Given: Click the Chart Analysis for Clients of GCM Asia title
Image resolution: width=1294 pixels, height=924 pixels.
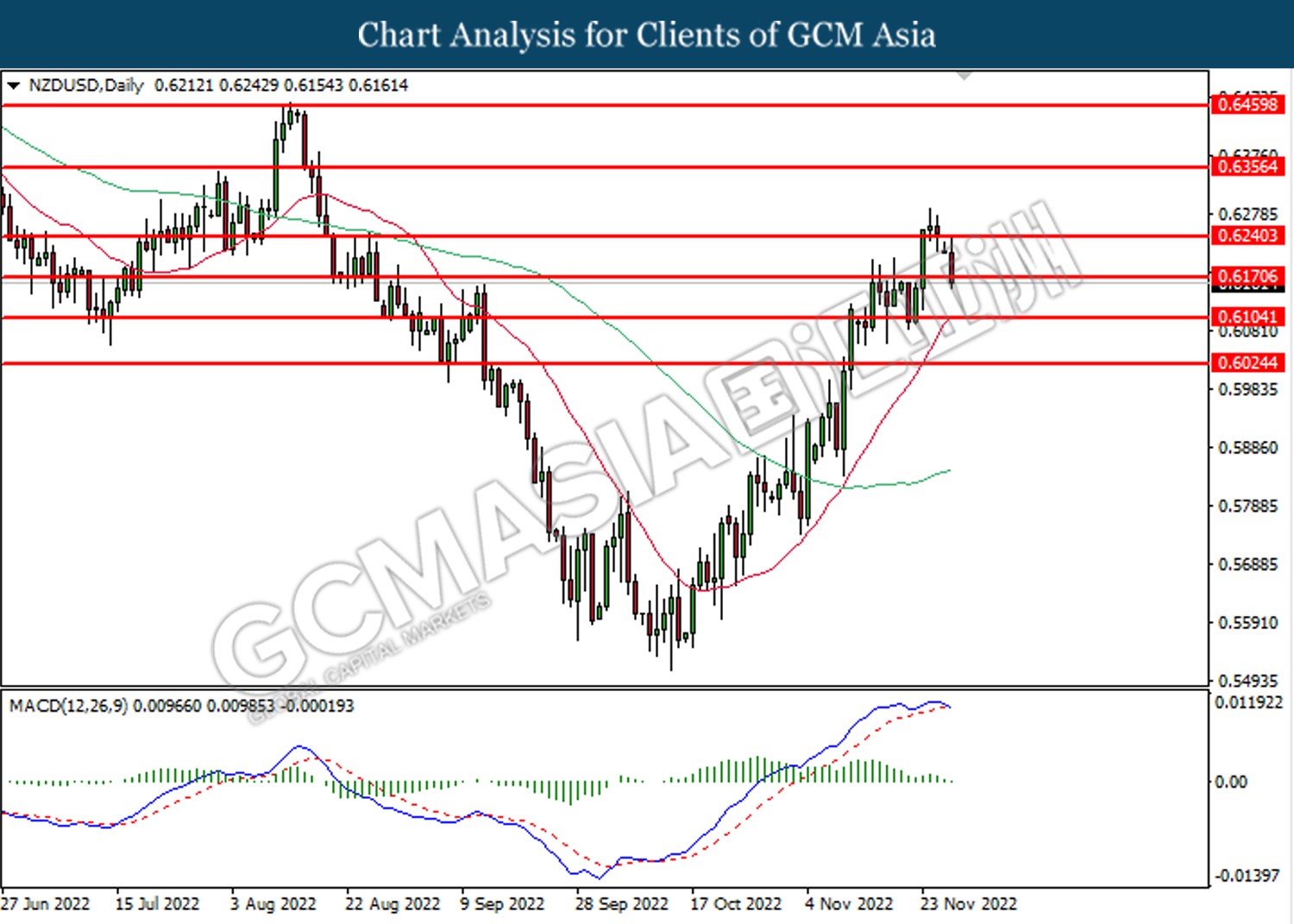Looking at the screenshot, I should pyautogui.click(x=647, y=35).
